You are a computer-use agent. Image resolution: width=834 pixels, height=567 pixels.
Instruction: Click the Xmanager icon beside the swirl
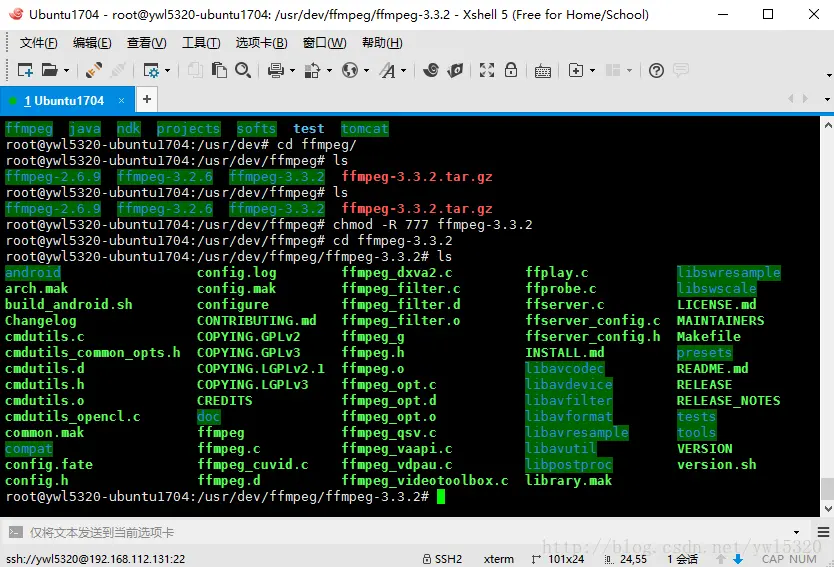coord(455,70)
